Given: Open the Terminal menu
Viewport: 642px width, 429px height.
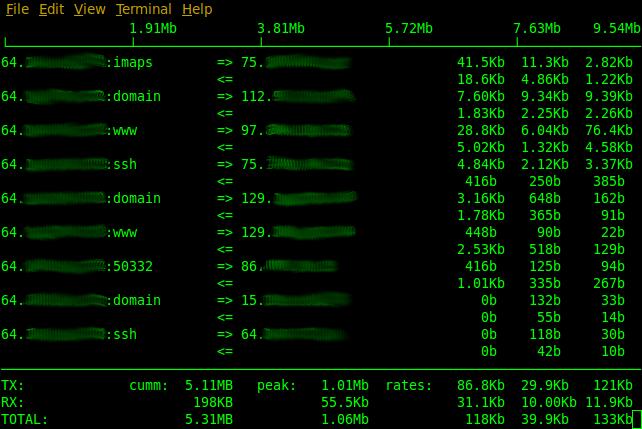Looking at the screenshot, I should click(x=143, y=9).
